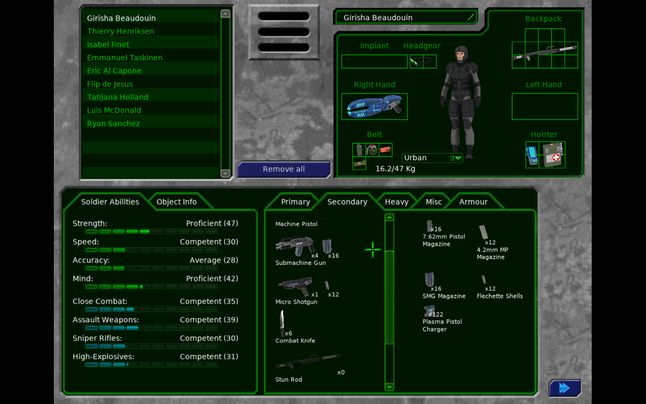Go to next screen with blue arrow button
646x404 pixels.
[564, 388]
